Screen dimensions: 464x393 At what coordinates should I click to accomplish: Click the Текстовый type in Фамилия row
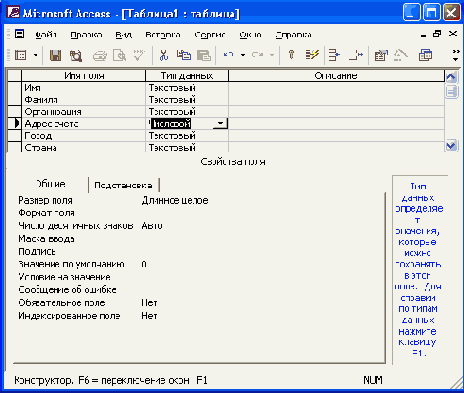click(187, 100)
